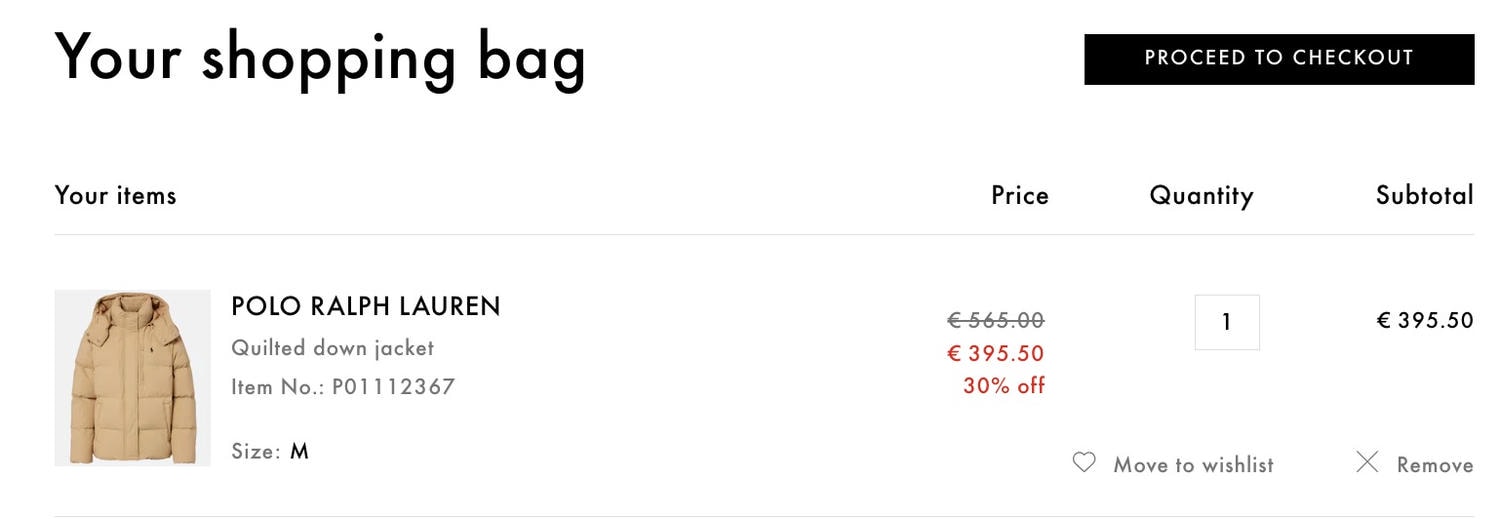Click the red € 395.50 sale price

coord(995,353)
